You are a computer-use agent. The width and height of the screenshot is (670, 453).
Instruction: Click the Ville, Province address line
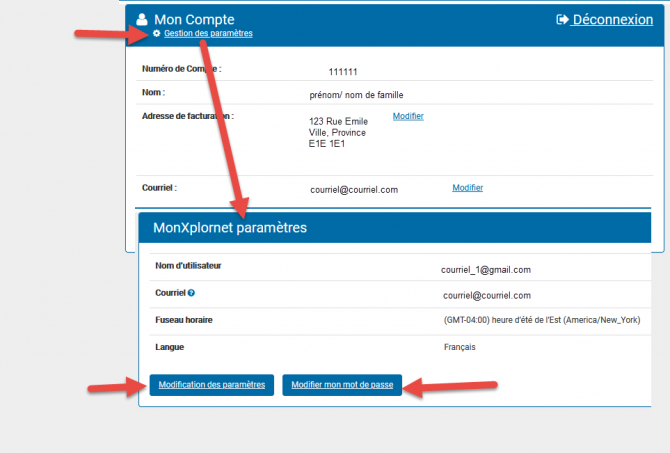click(337, 132)
